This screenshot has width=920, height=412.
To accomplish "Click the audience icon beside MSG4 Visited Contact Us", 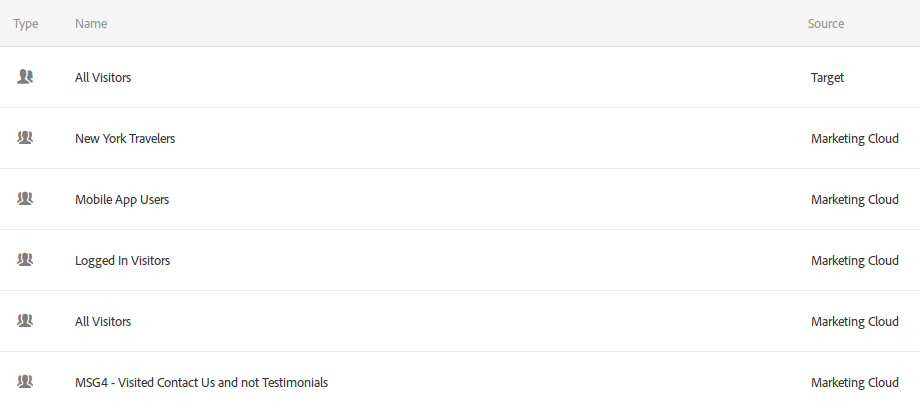I will click(25, 382).
